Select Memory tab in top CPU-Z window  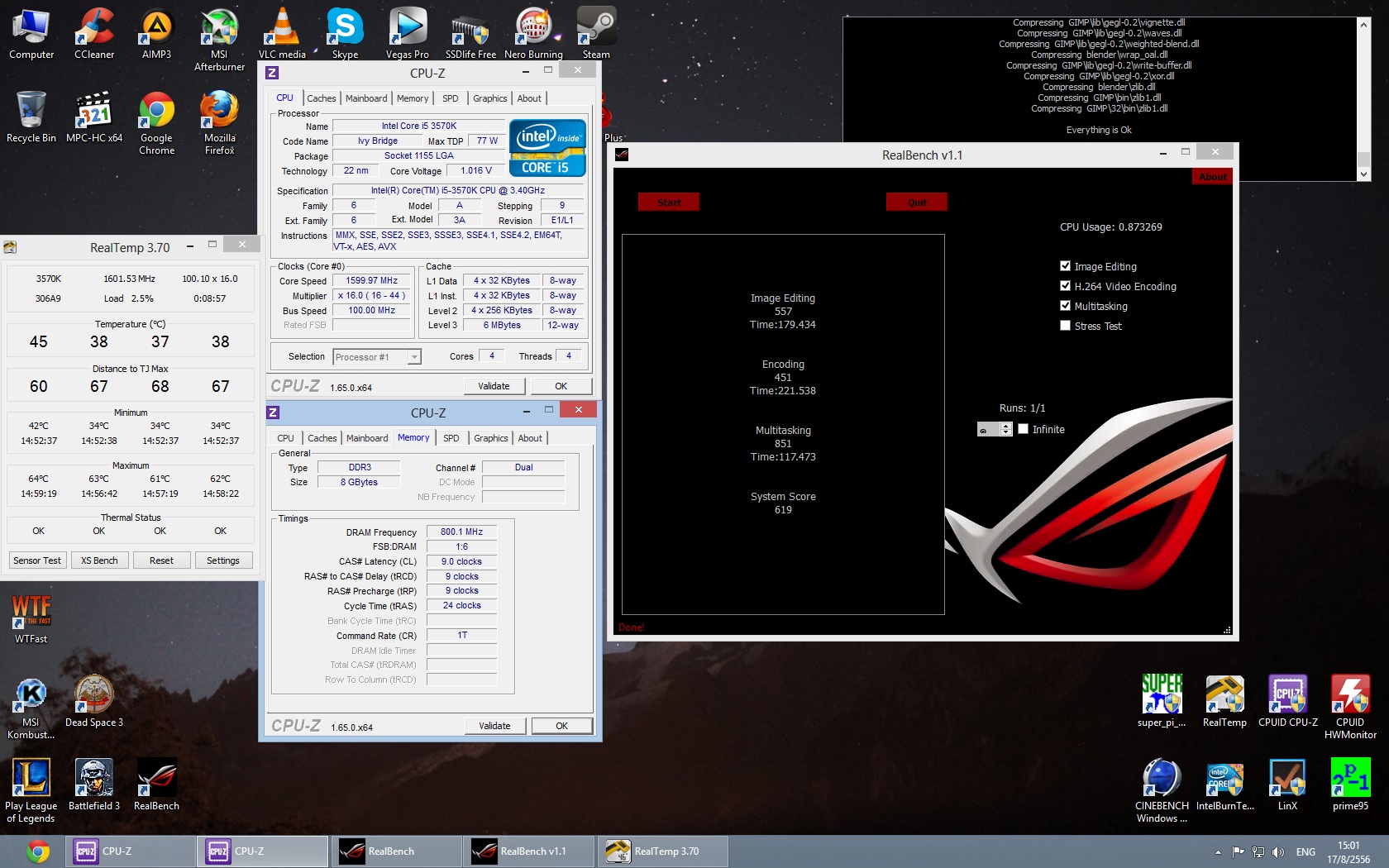pos(413,98)
